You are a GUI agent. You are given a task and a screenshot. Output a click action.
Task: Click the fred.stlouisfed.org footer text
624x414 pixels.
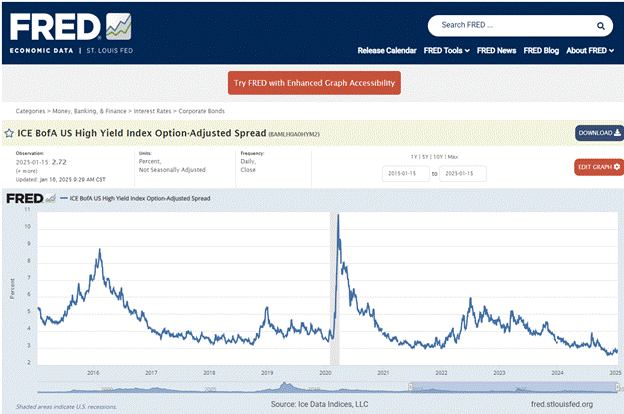pos(562,404)
